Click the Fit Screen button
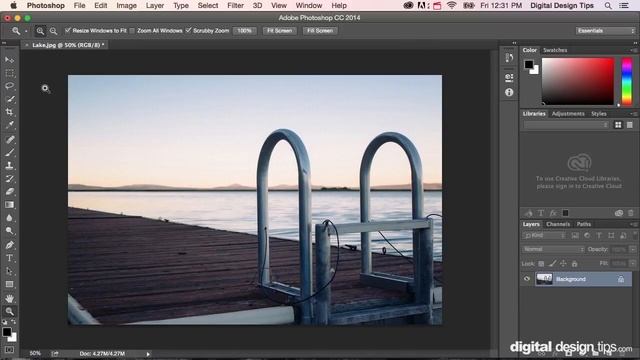Image resolution: width=640 pixels, height=360 pixels. 279,31
